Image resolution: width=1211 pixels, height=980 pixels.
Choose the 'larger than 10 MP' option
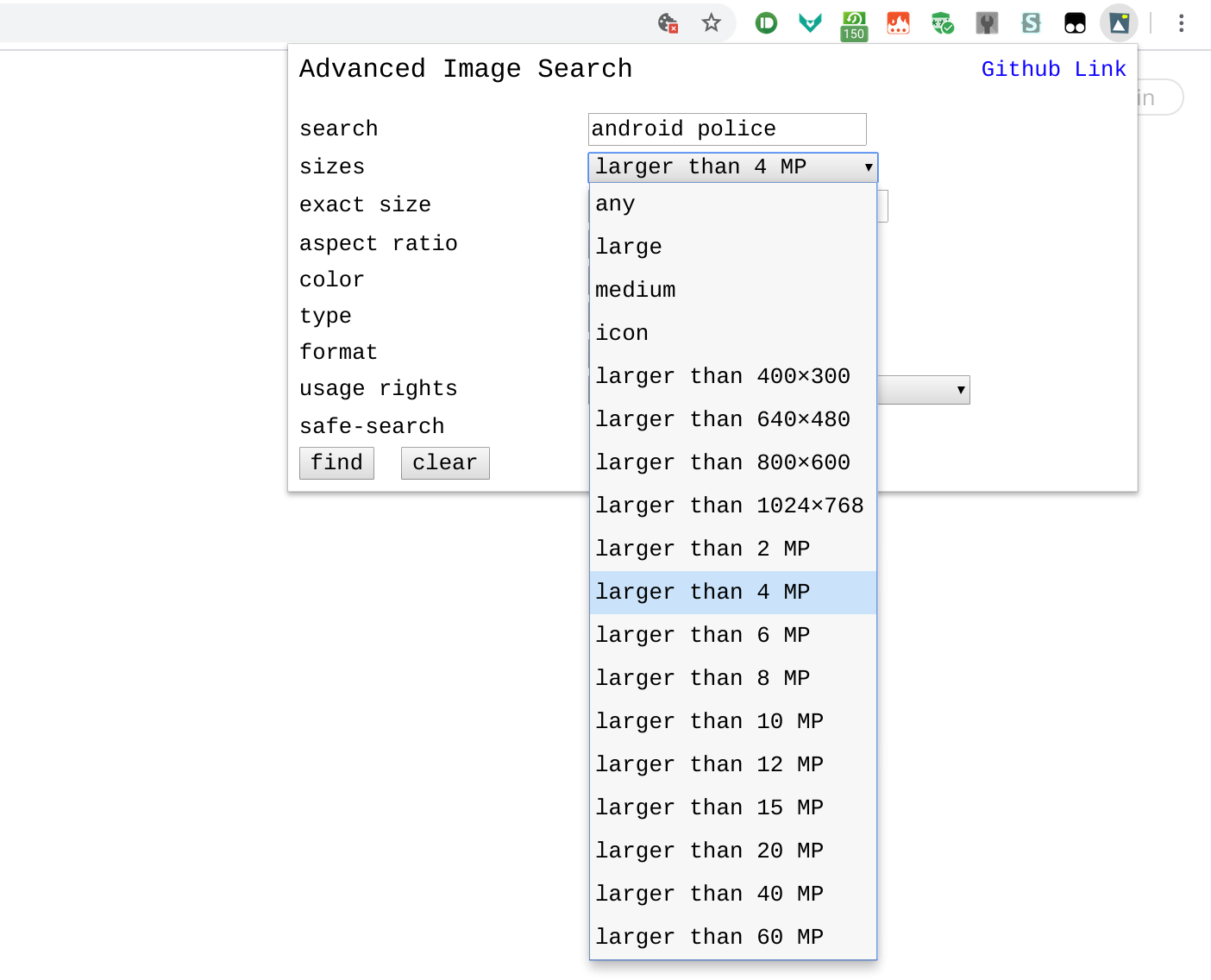709,721
